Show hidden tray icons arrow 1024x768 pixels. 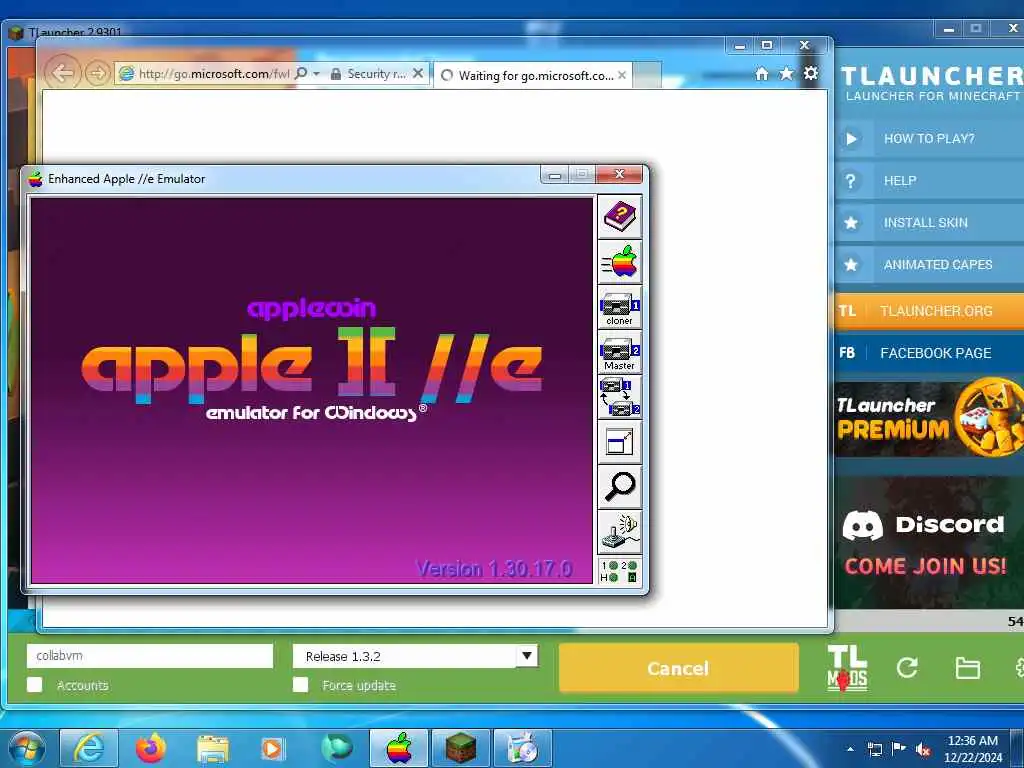pyautogui.click(x=850, y=749)
